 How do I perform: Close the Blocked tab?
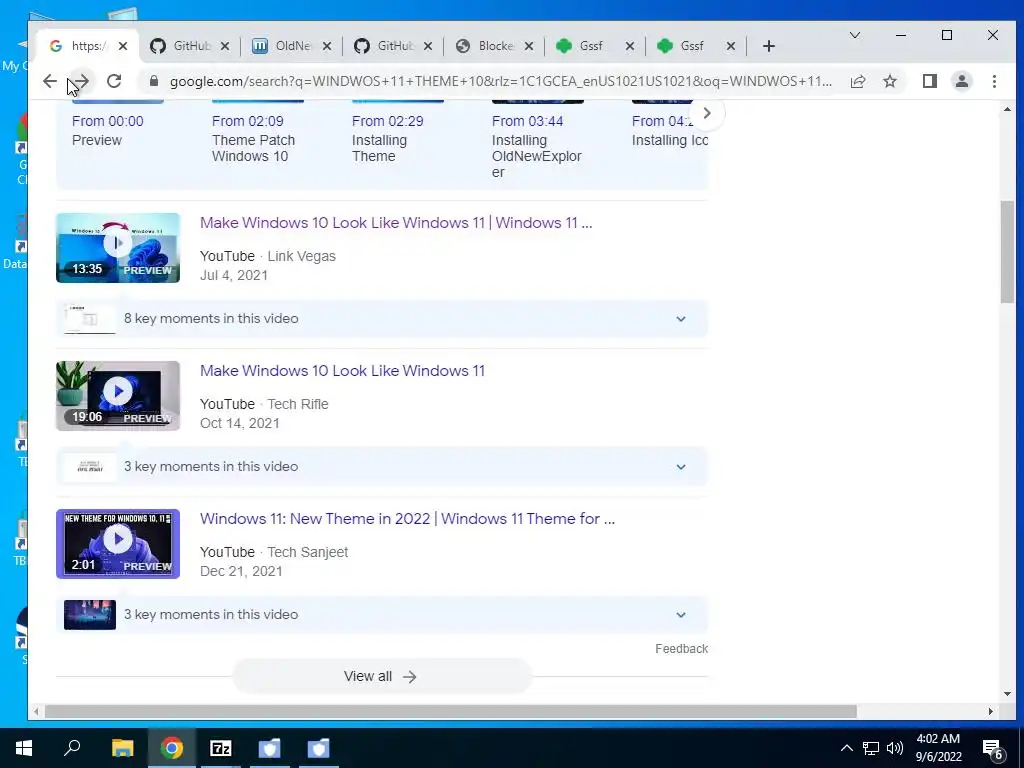[529, 46]
